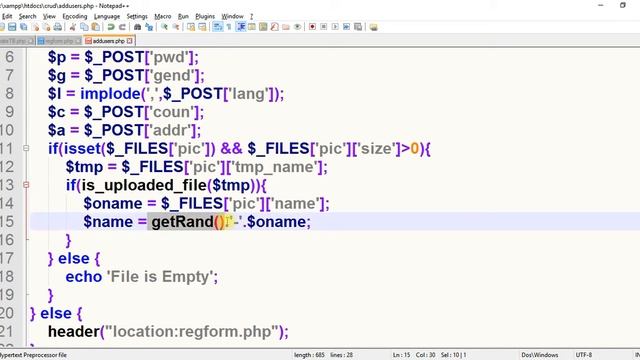Click the highlighted getRand() text on line 15
Viewport: 640px width, 360px height.
click(x=188, y=222)
